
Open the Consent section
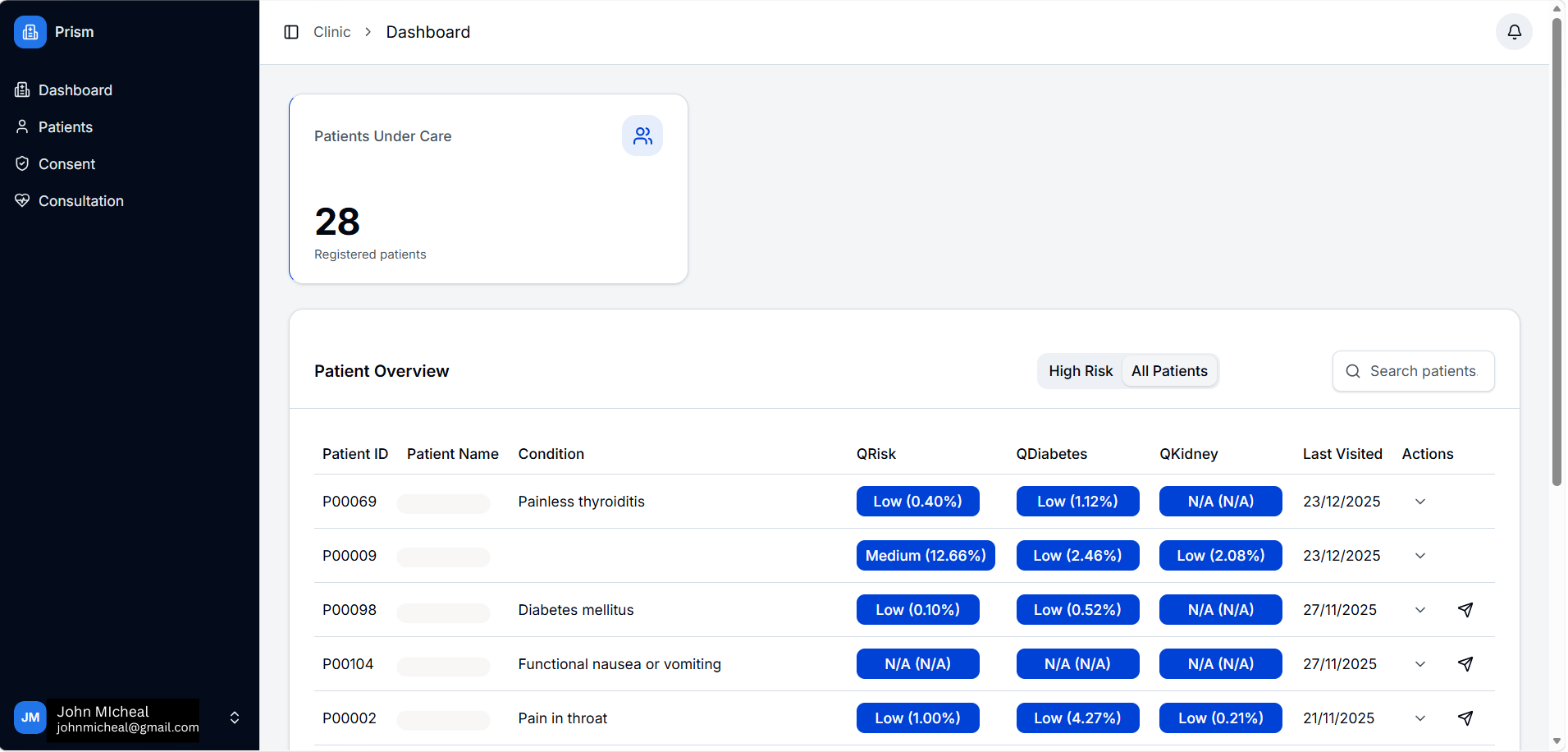coord(66,164)
